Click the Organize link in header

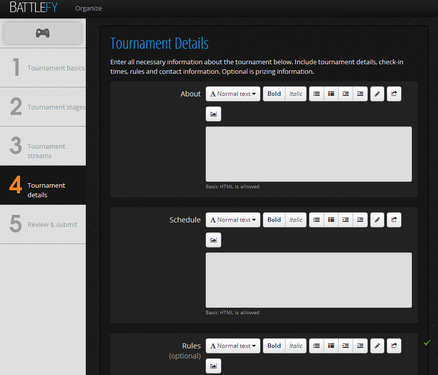pos(88,8)
